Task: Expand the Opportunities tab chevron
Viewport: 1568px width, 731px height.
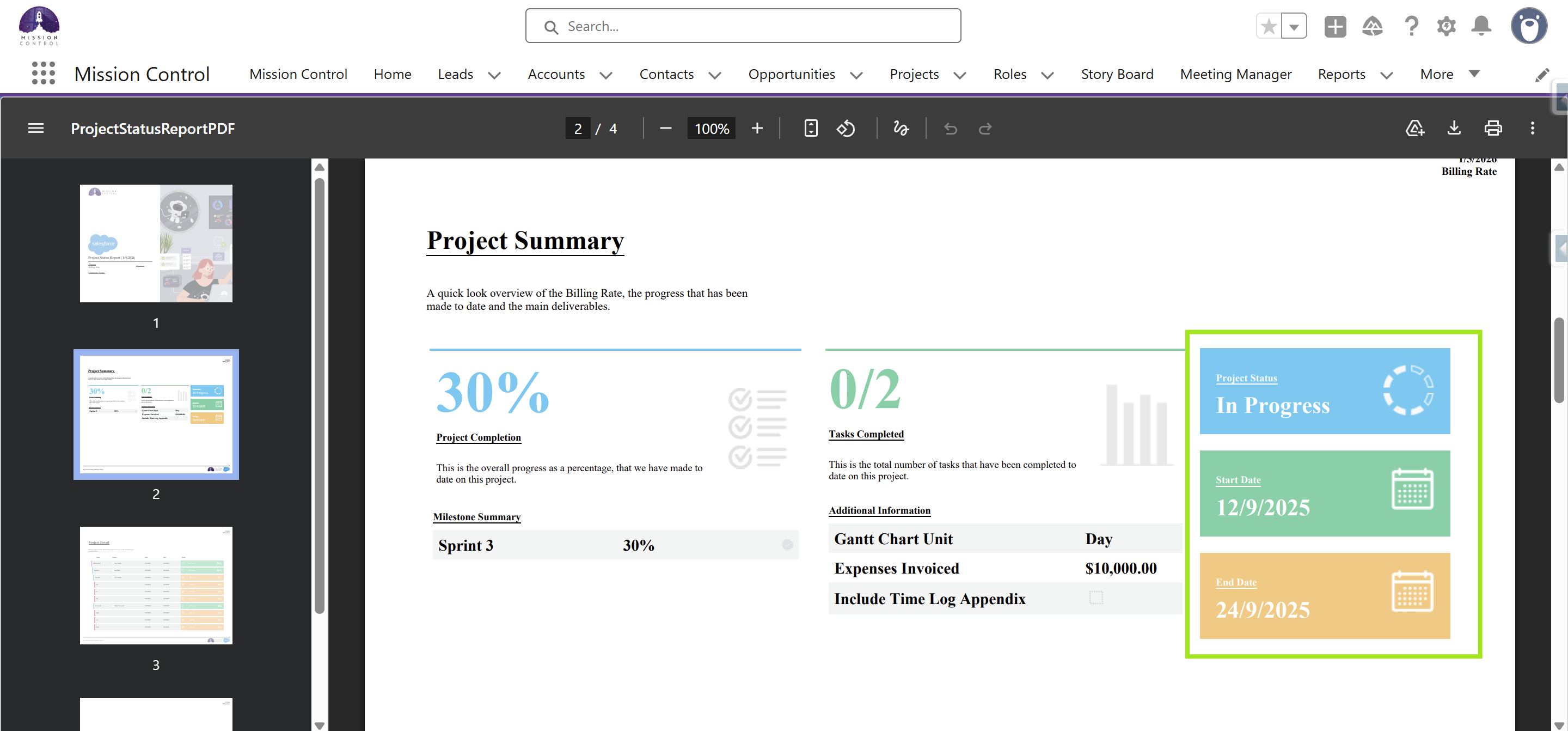Action: (x=856, y=75)
